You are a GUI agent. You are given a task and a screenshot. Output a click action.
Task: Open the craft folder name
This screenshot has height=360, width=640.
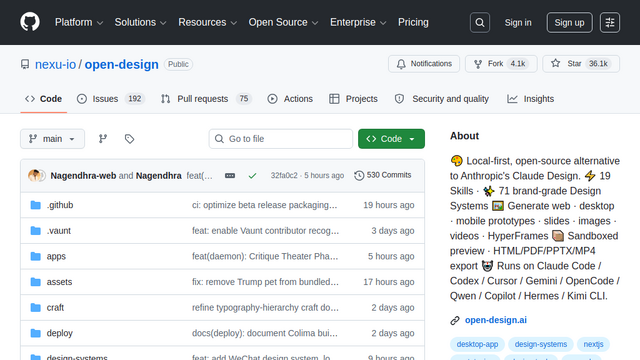55,307
